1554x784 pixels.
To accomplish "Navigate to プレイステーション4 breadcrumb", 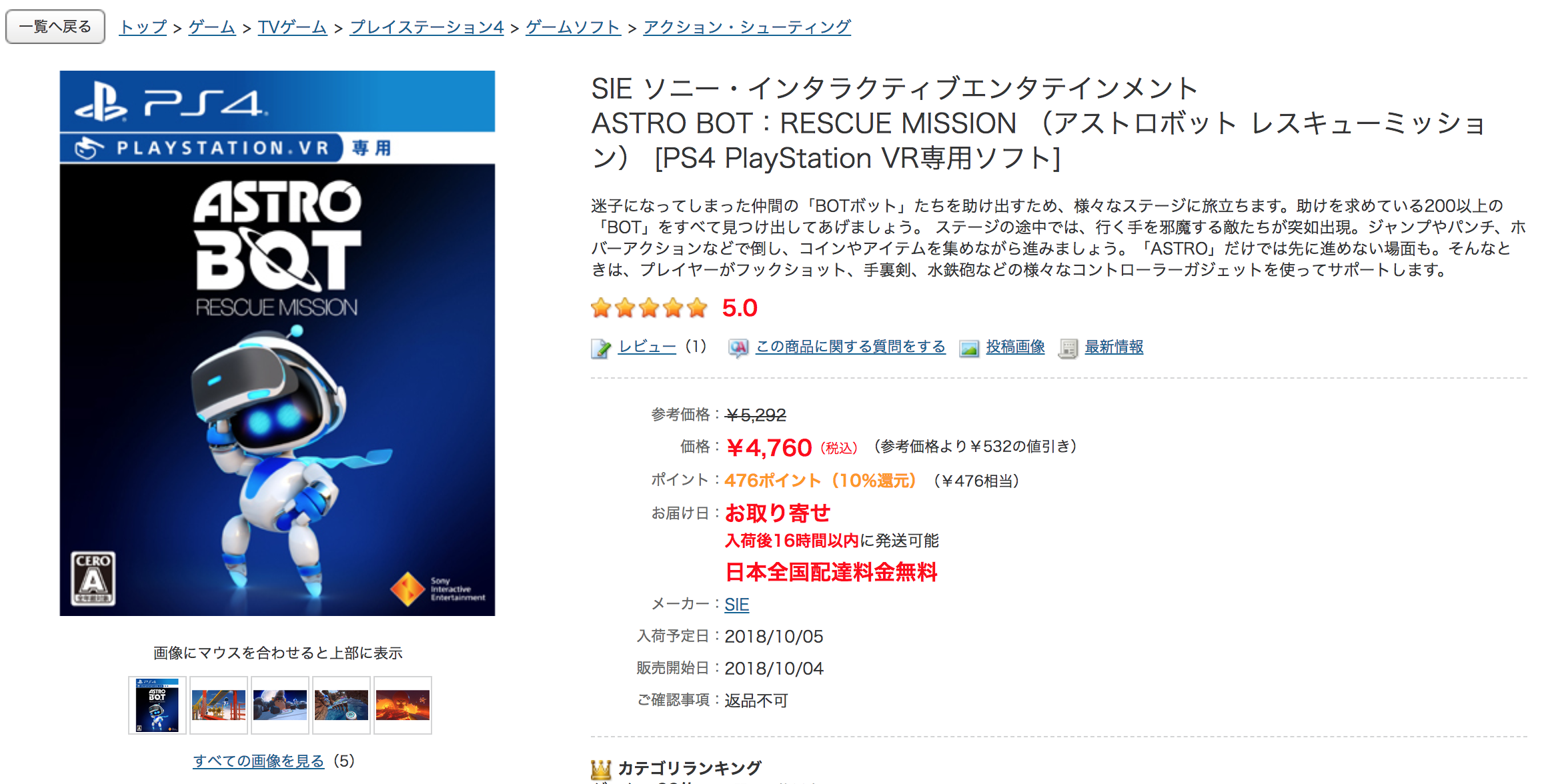I will [x=427, y=27].
